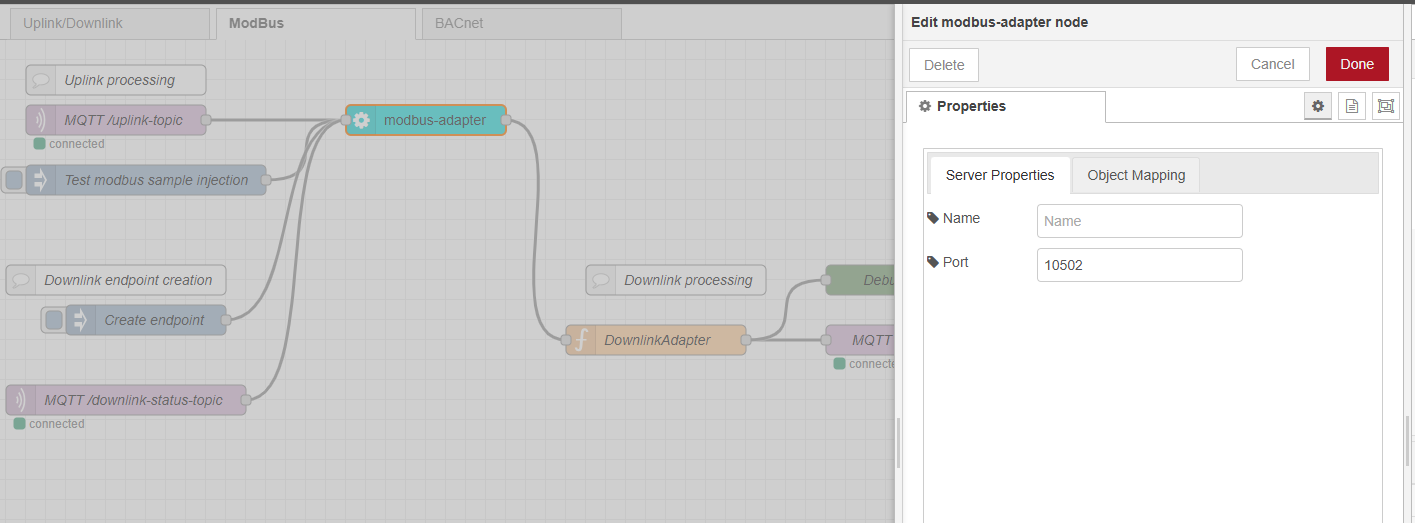Open the Object Mapping tab
The image size is (1415, 523).
click(1136, 175)
